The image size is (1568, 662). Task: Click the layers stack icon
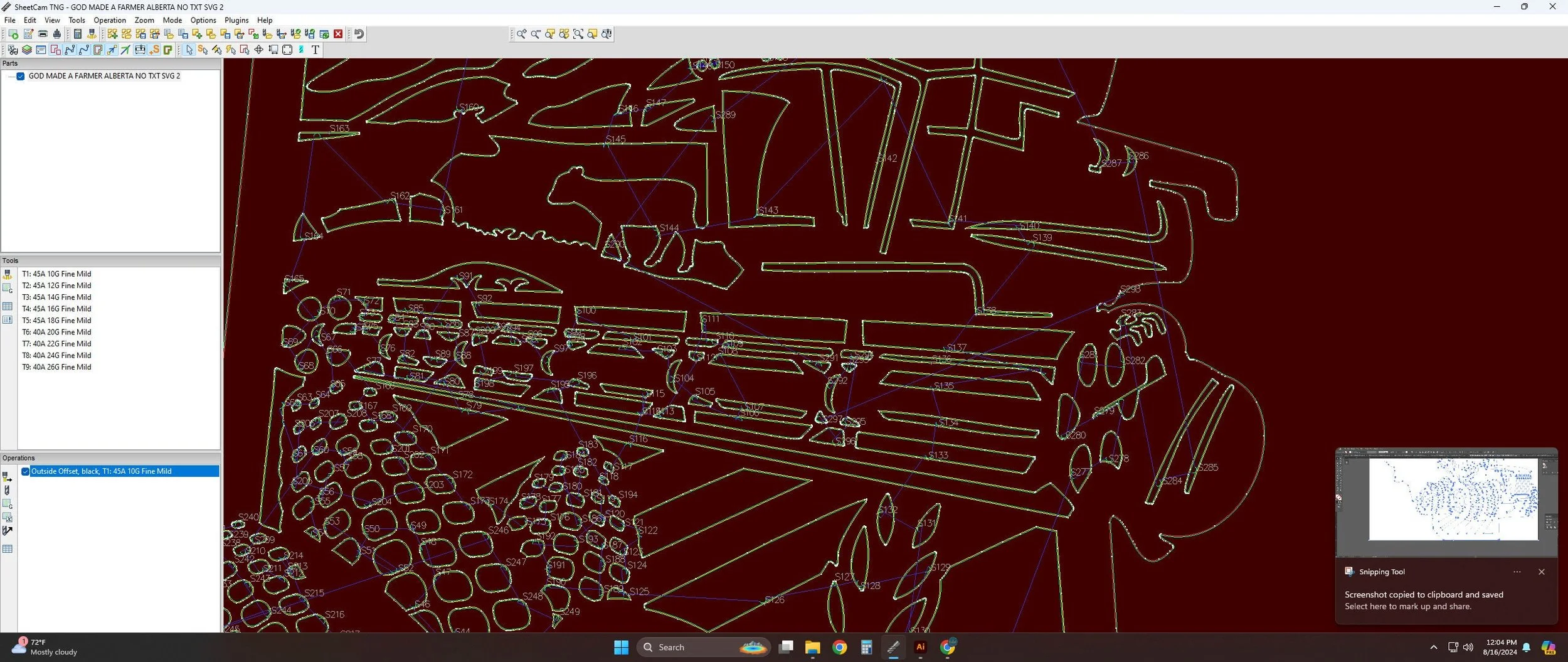27,50
